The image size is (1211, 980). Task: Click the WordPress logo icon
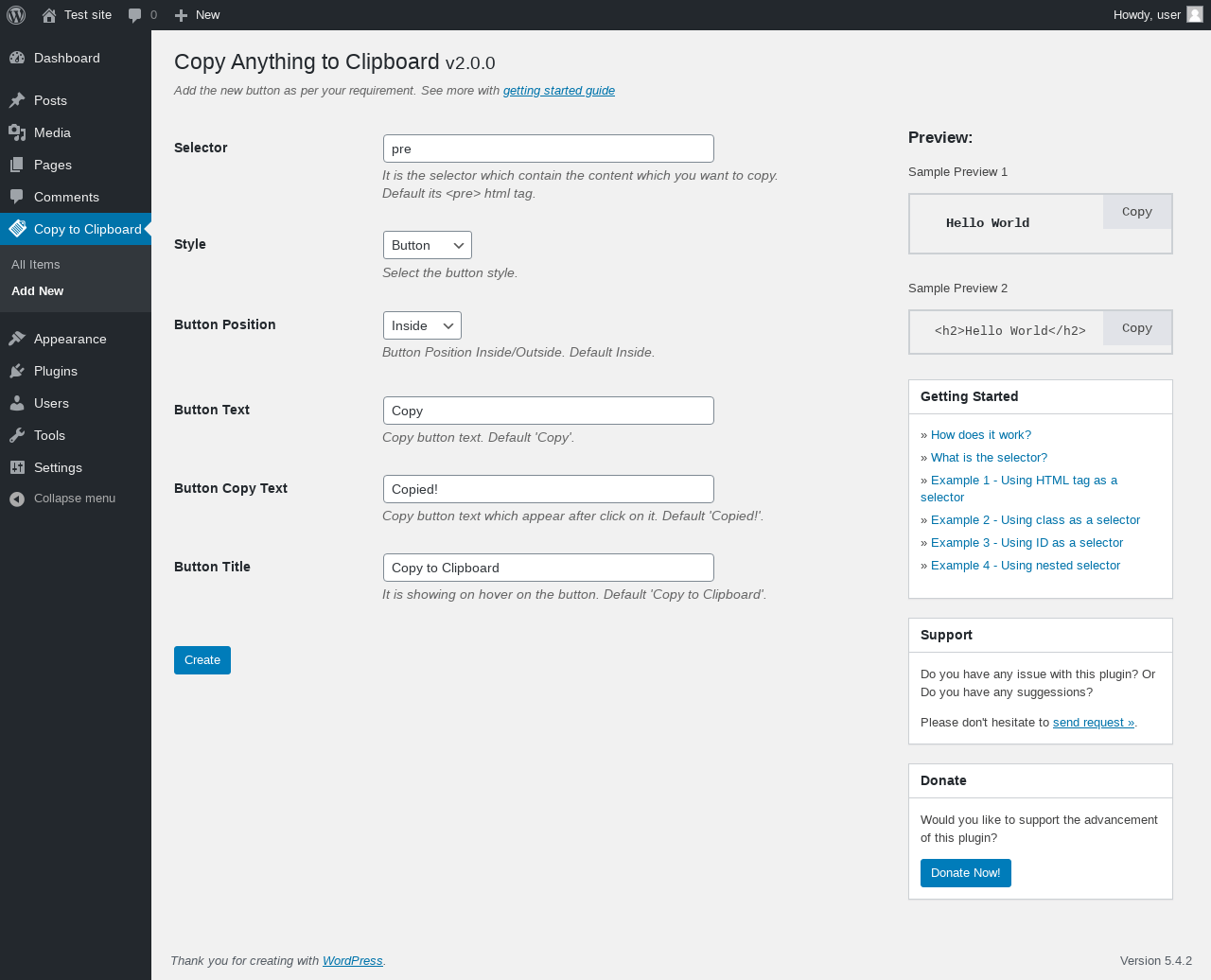16,15
